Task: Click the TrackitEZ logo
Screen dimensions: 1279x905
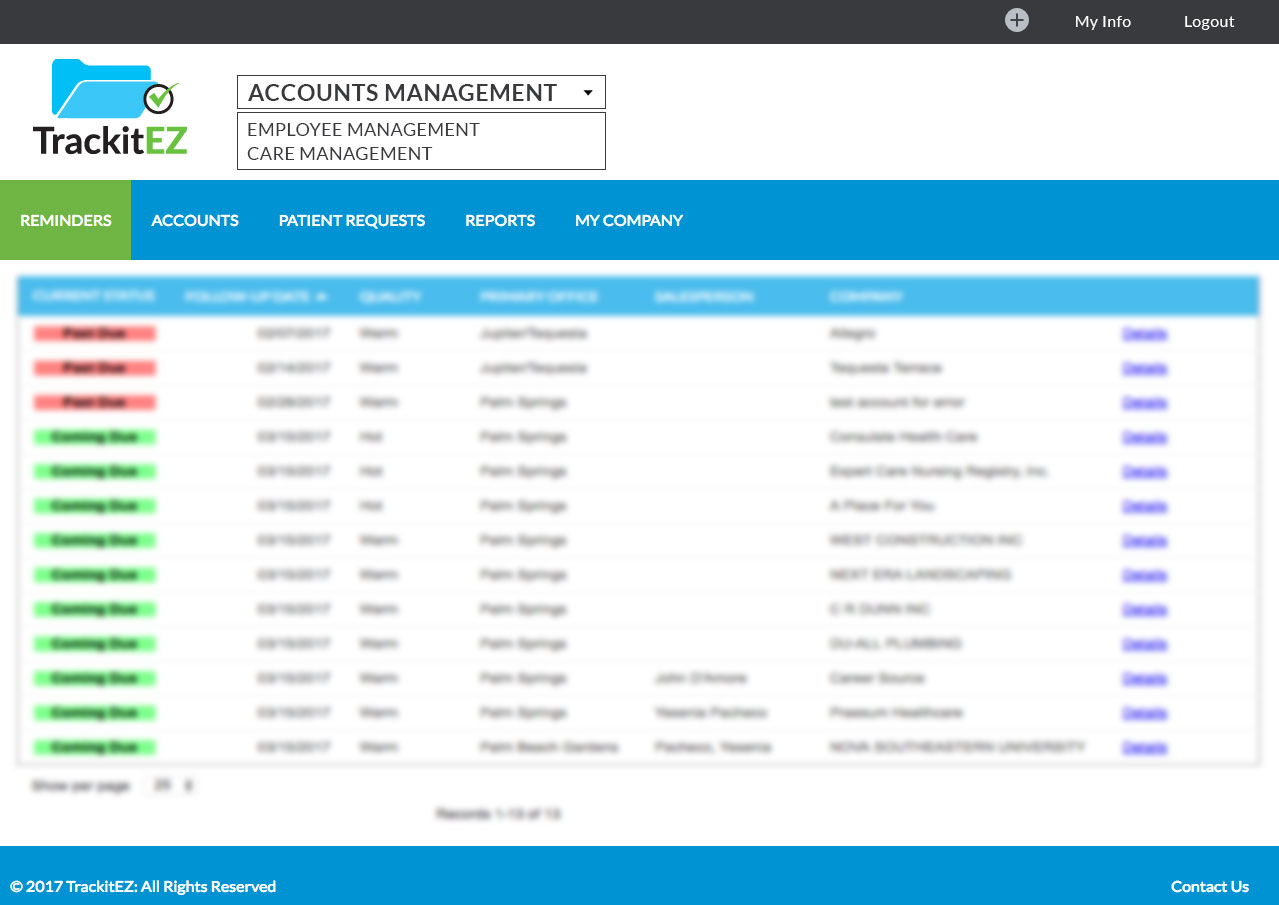Action: coord(111,108)
